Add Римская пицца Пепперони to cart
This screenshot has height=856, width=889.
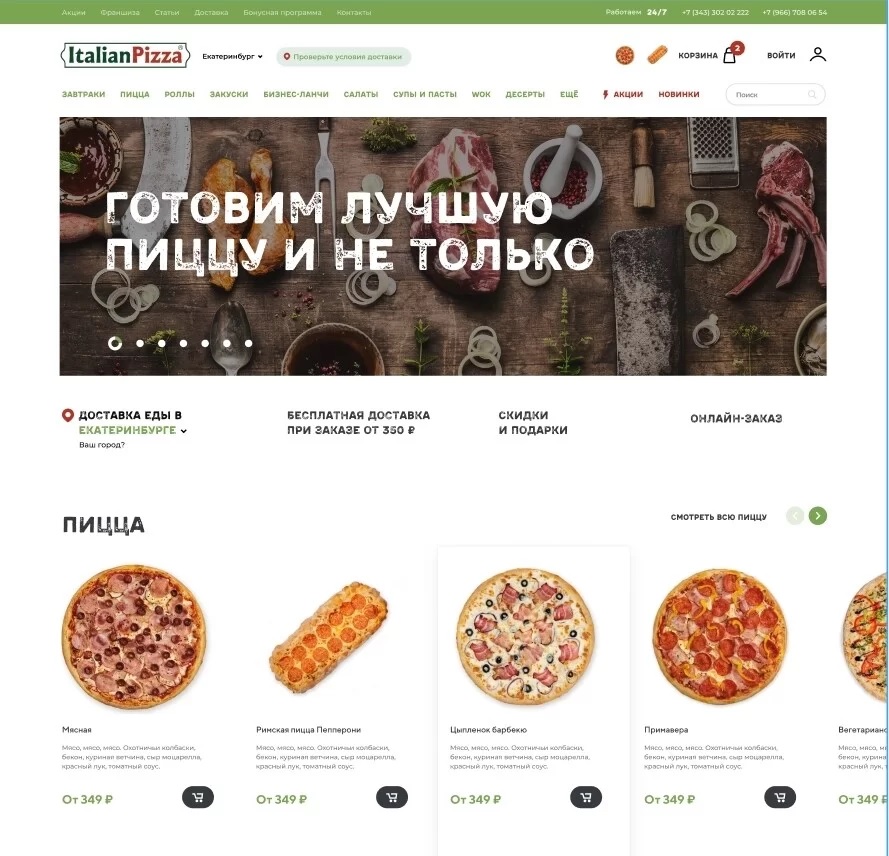392,797
